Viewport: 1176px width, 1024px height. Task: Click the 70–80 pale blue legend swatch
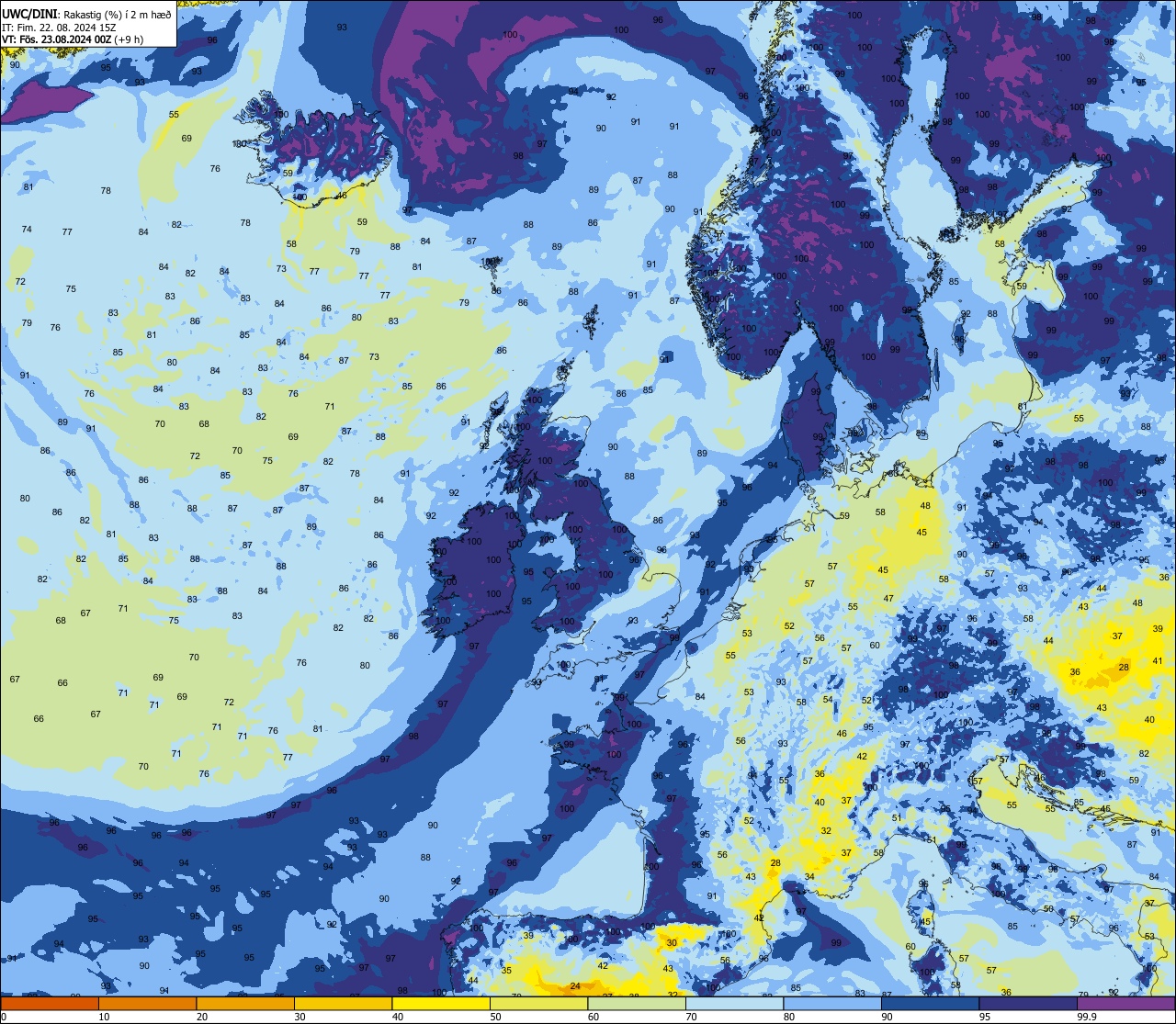coord(734,1004)
